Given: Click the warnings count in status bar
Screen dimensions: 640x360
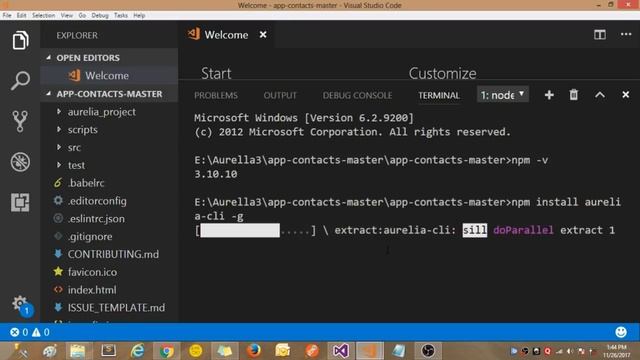Looking at the screenshot, I should [41, 332].
